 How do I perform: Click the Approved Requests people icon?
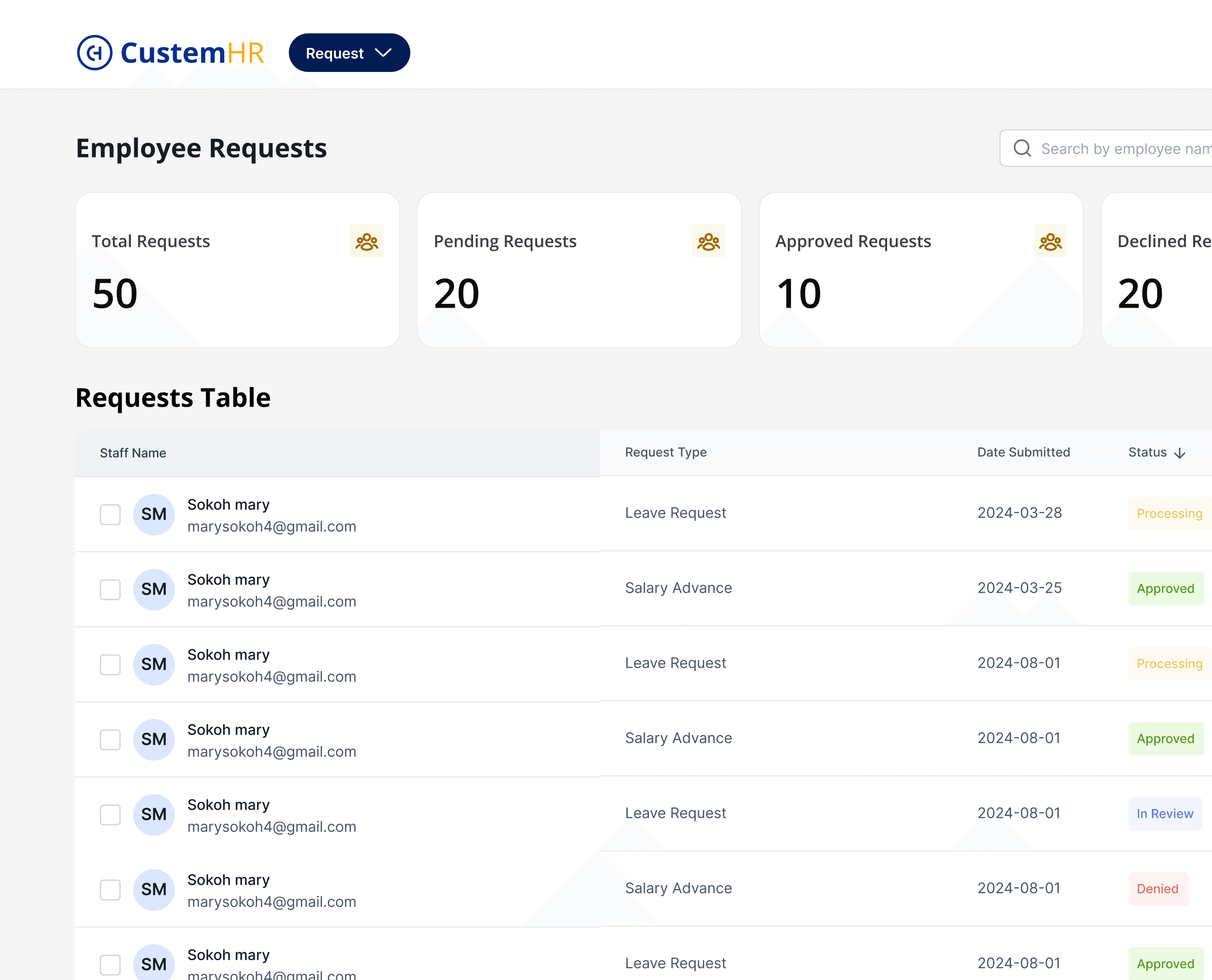pos(1050,241)
